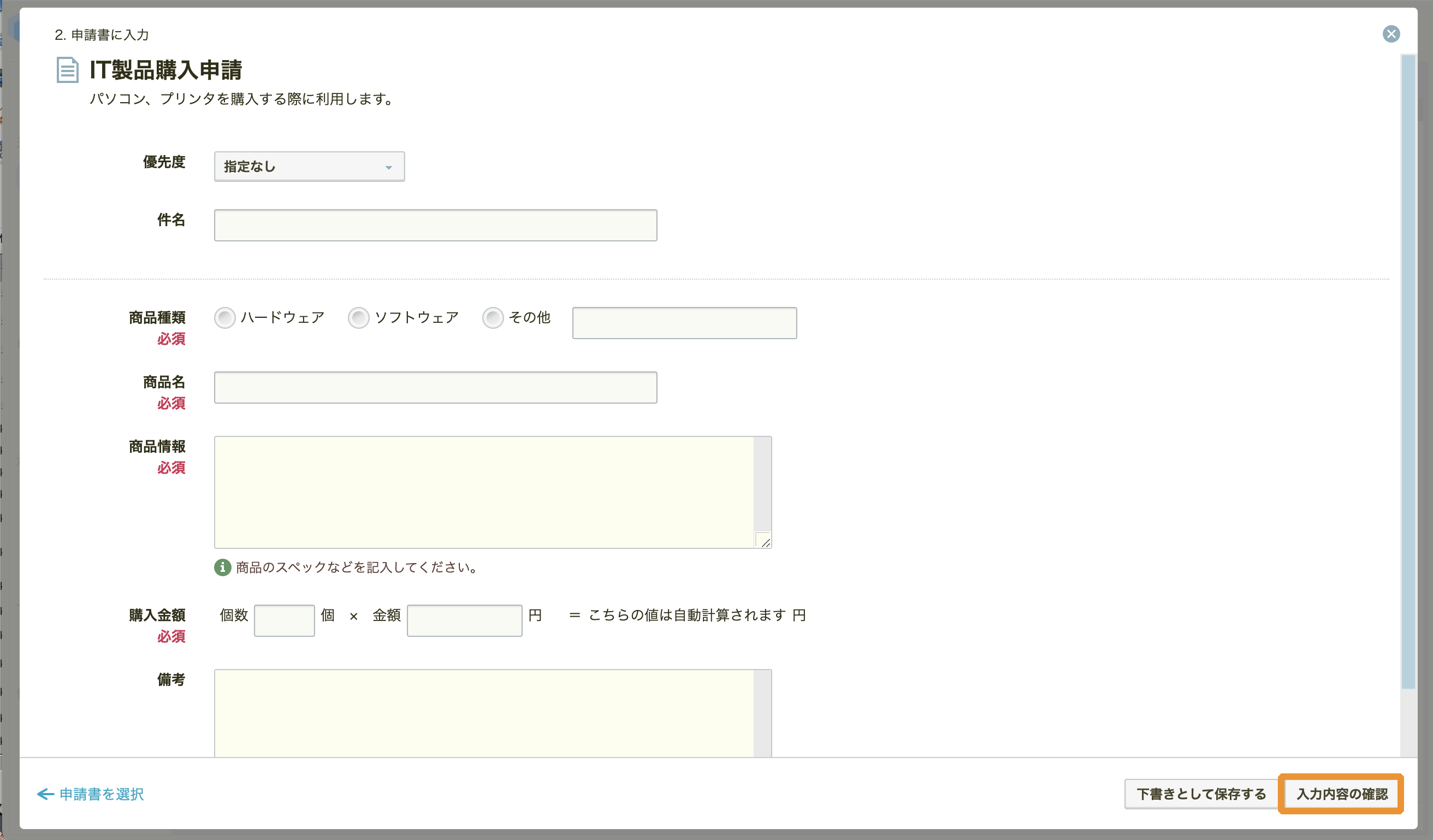Open the 優先度 priority dropdown
This screenshot has width=1433, height=840.
pos(309,167)
